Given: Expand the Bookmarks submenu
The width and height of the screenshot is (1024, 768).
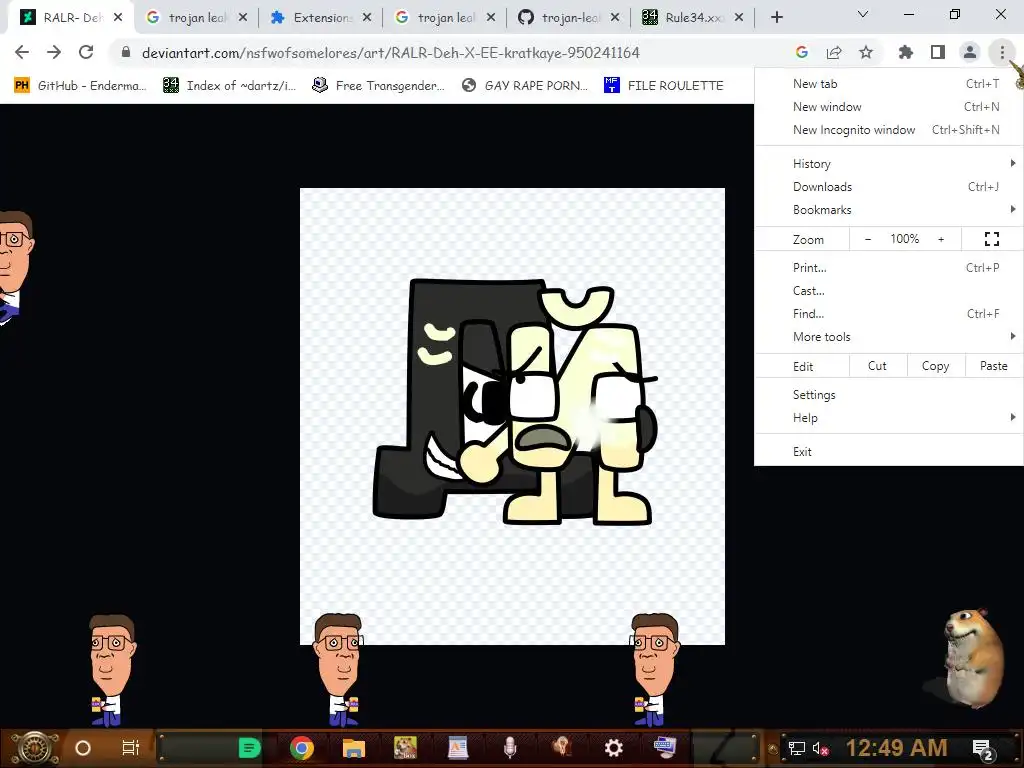Looking at the screenshot, I should coord(889,210).
